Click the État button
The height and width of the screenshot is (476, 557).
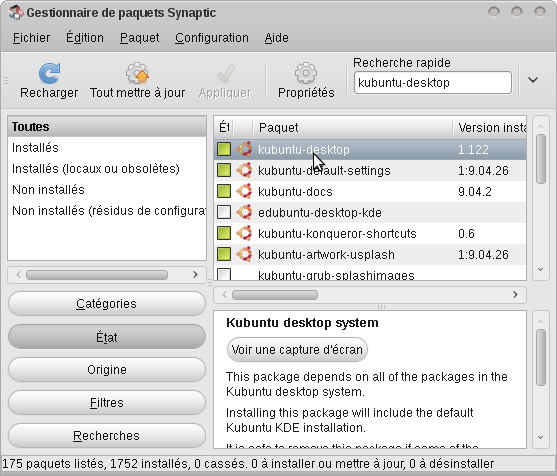pyautogui.click(x=107, y=337)
